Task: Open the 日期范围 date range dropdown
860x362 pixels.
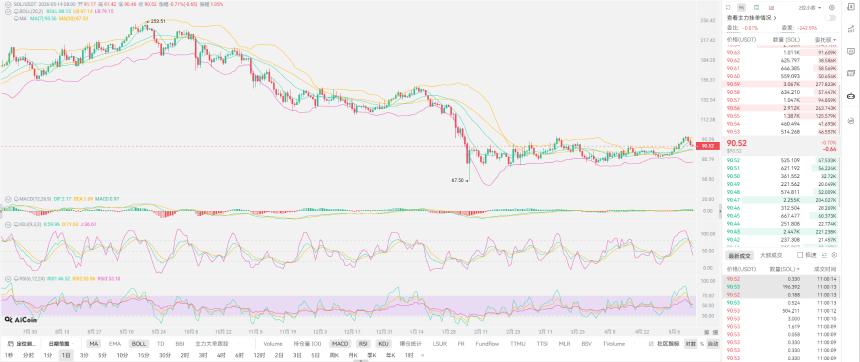Action: [x=59, y=344]
